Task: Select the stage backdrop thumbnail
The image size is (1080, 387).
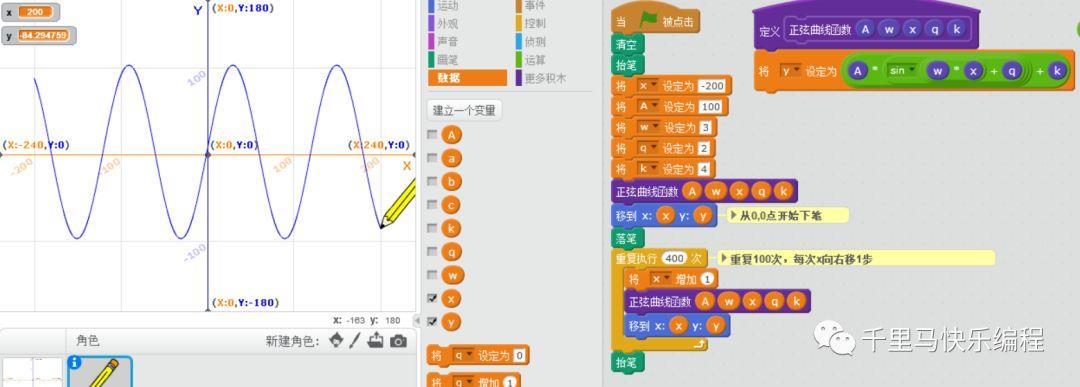Action: click(x=32, y=372)
